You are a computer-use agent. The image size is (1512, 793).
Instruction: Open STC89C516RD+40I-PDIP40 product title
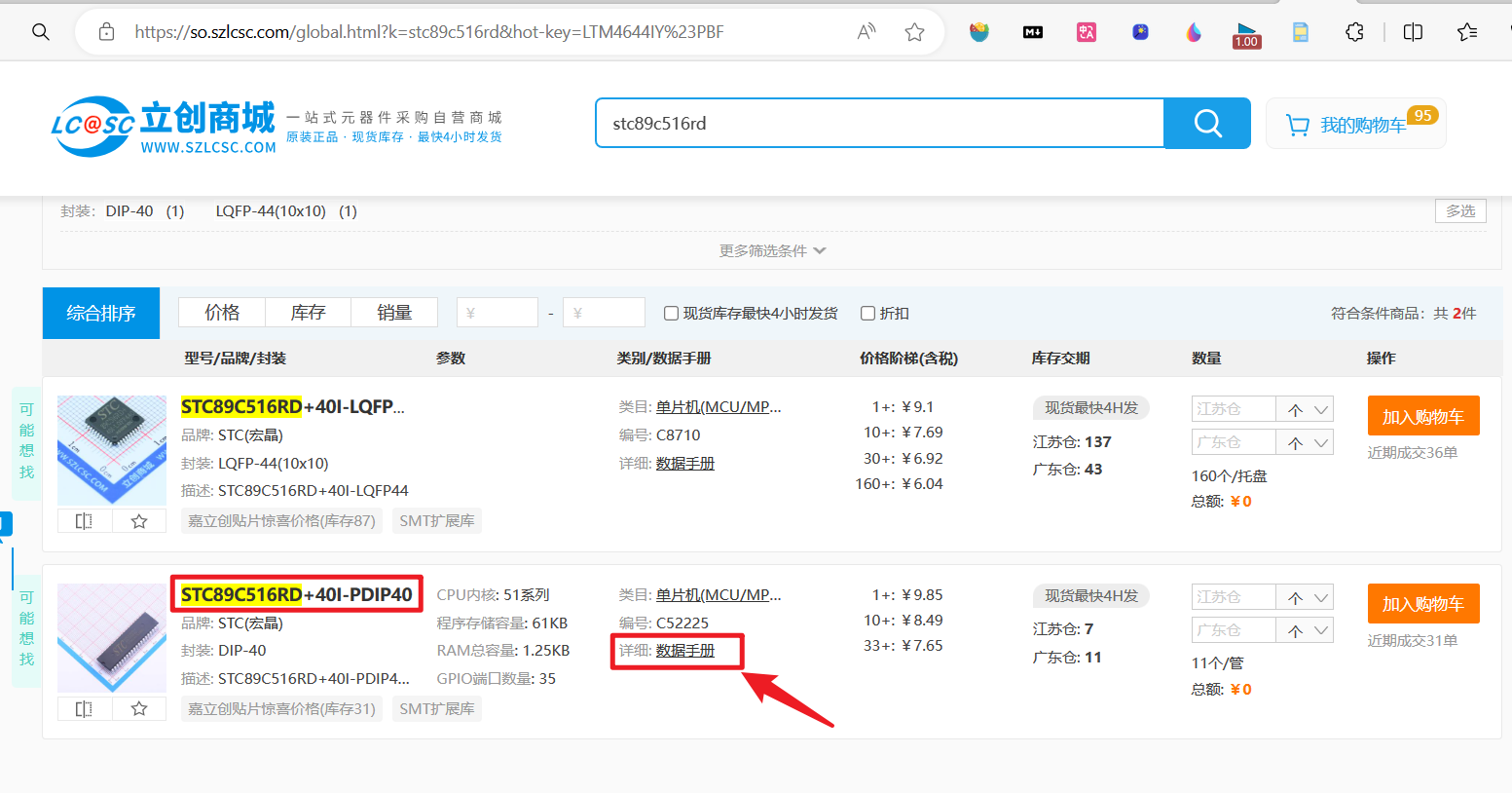pyautogui.click(x=297, y=594)
